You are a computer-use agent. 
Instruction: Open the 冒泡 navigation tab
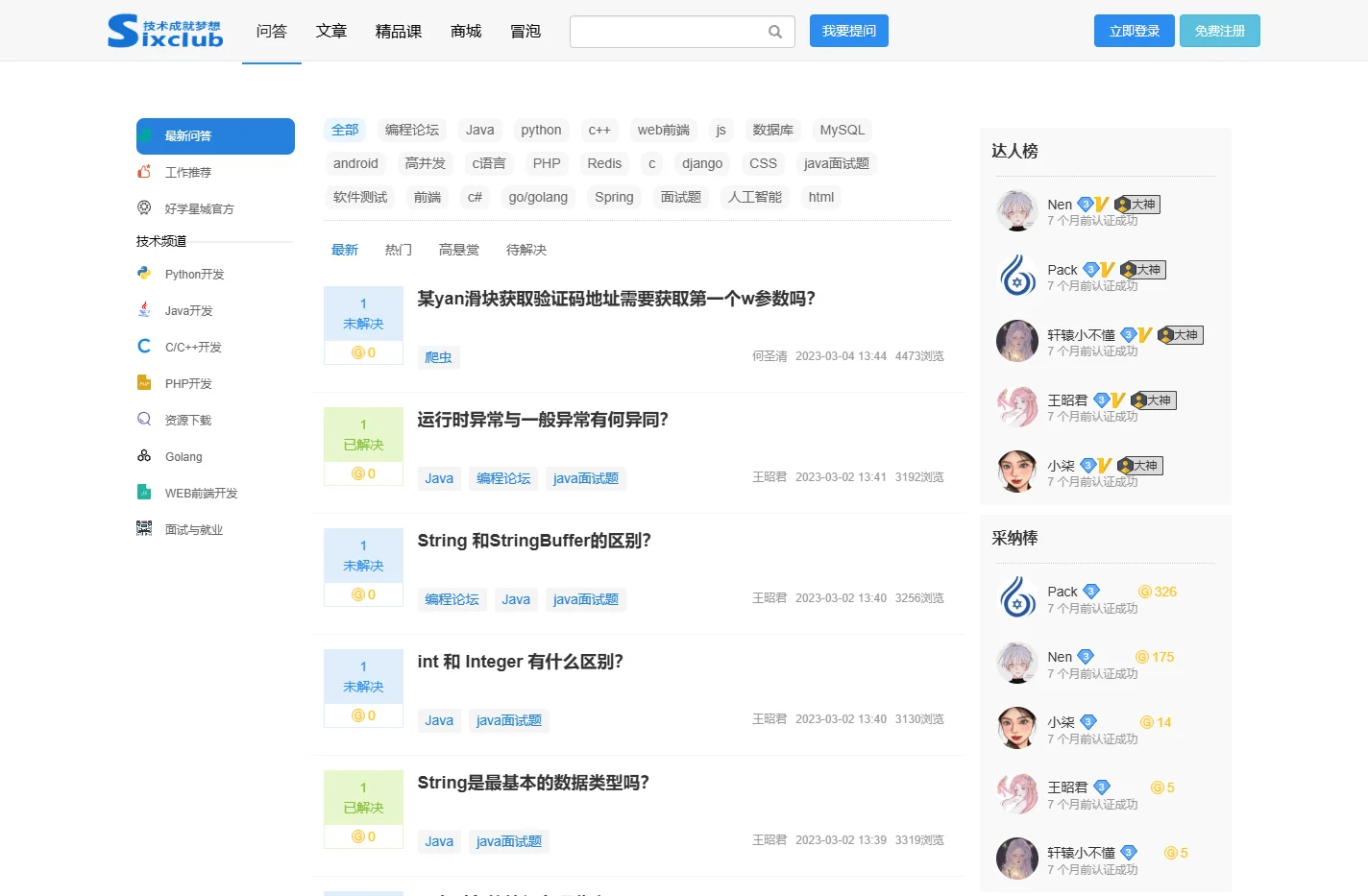[525, 32]
